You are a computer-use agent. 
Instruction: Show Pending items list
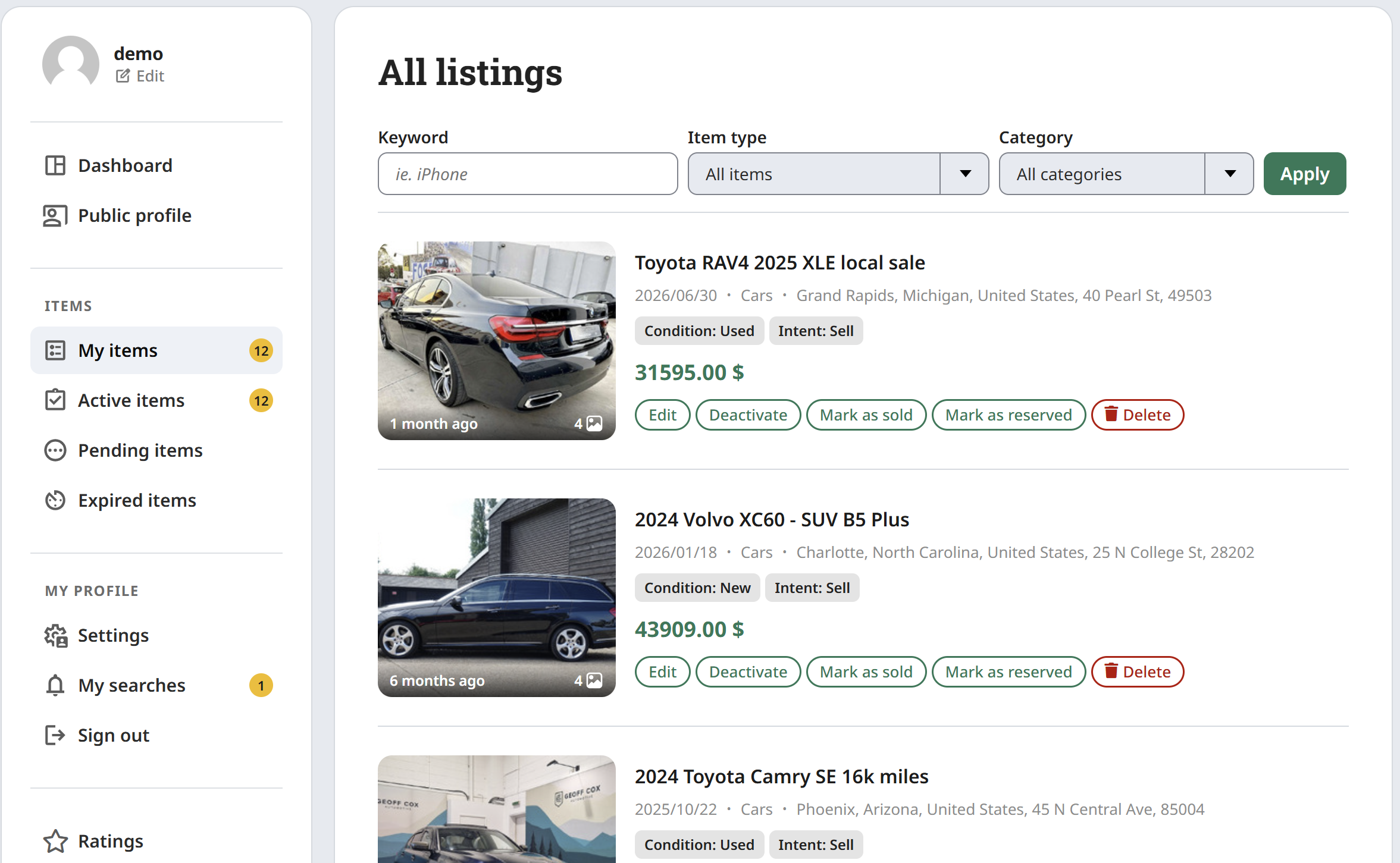pos(156,450)
